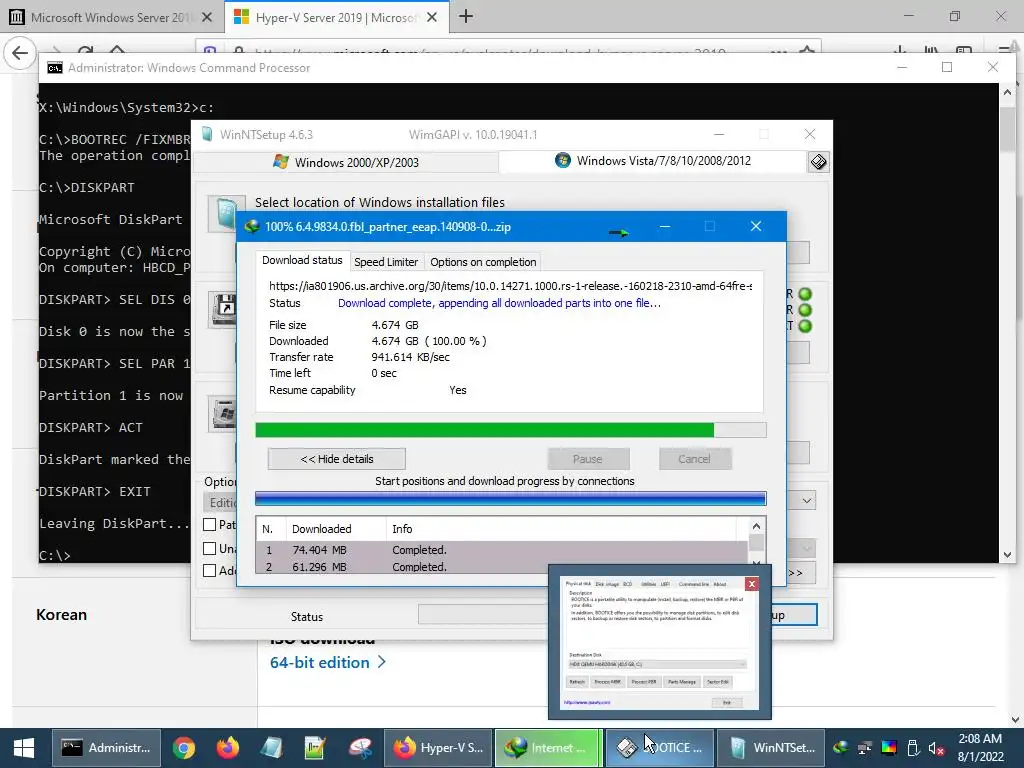Click up arrow of connections list scrollbar

point(756,526)
